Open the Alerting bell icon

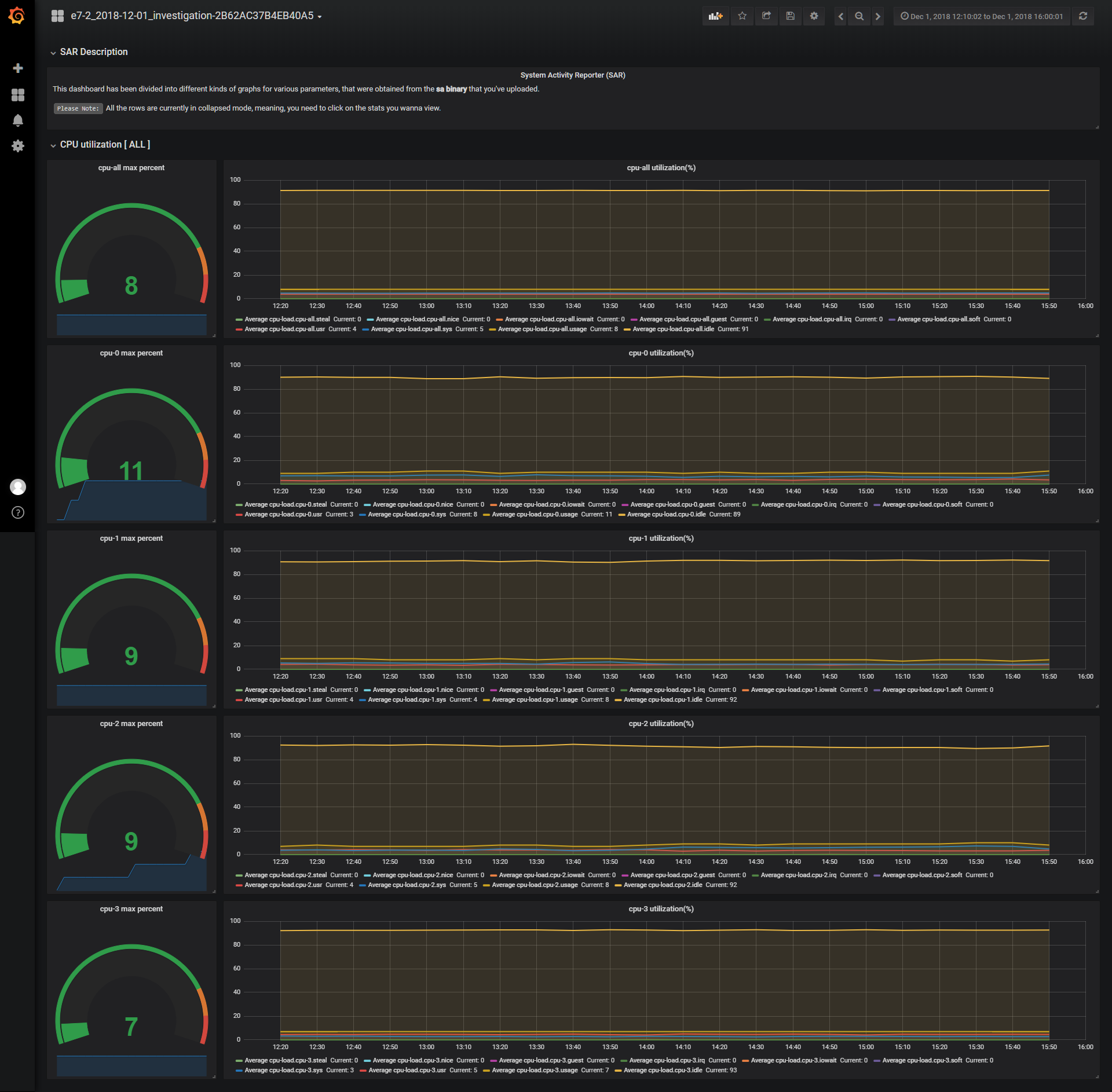17,120
